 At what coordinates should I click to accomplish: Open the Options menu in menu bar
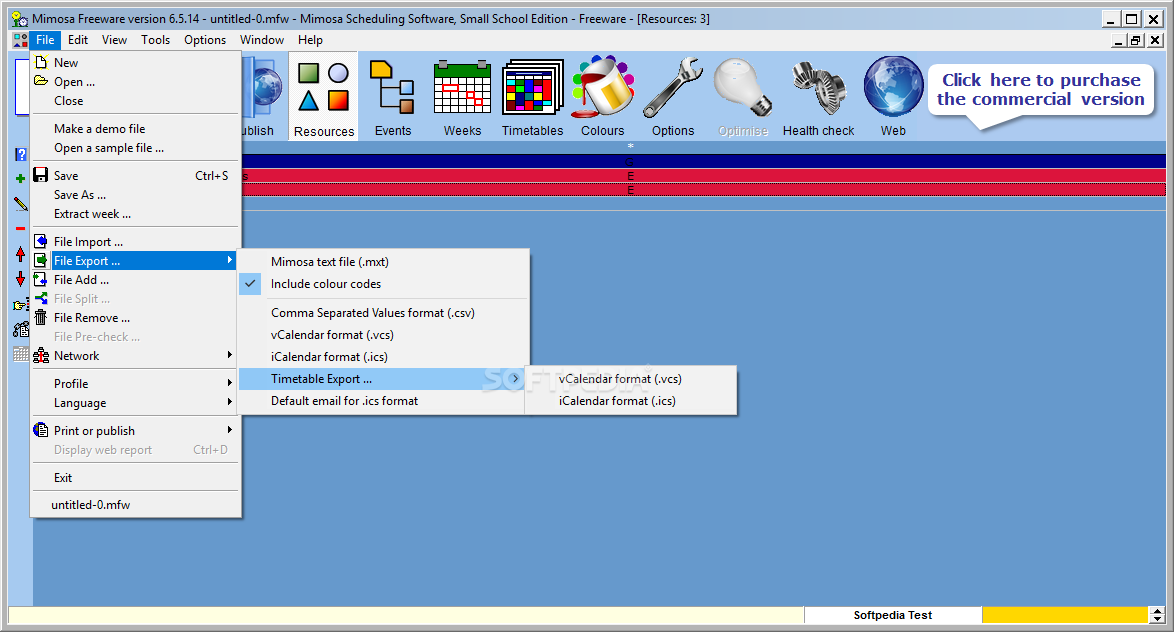coord(205,40)
